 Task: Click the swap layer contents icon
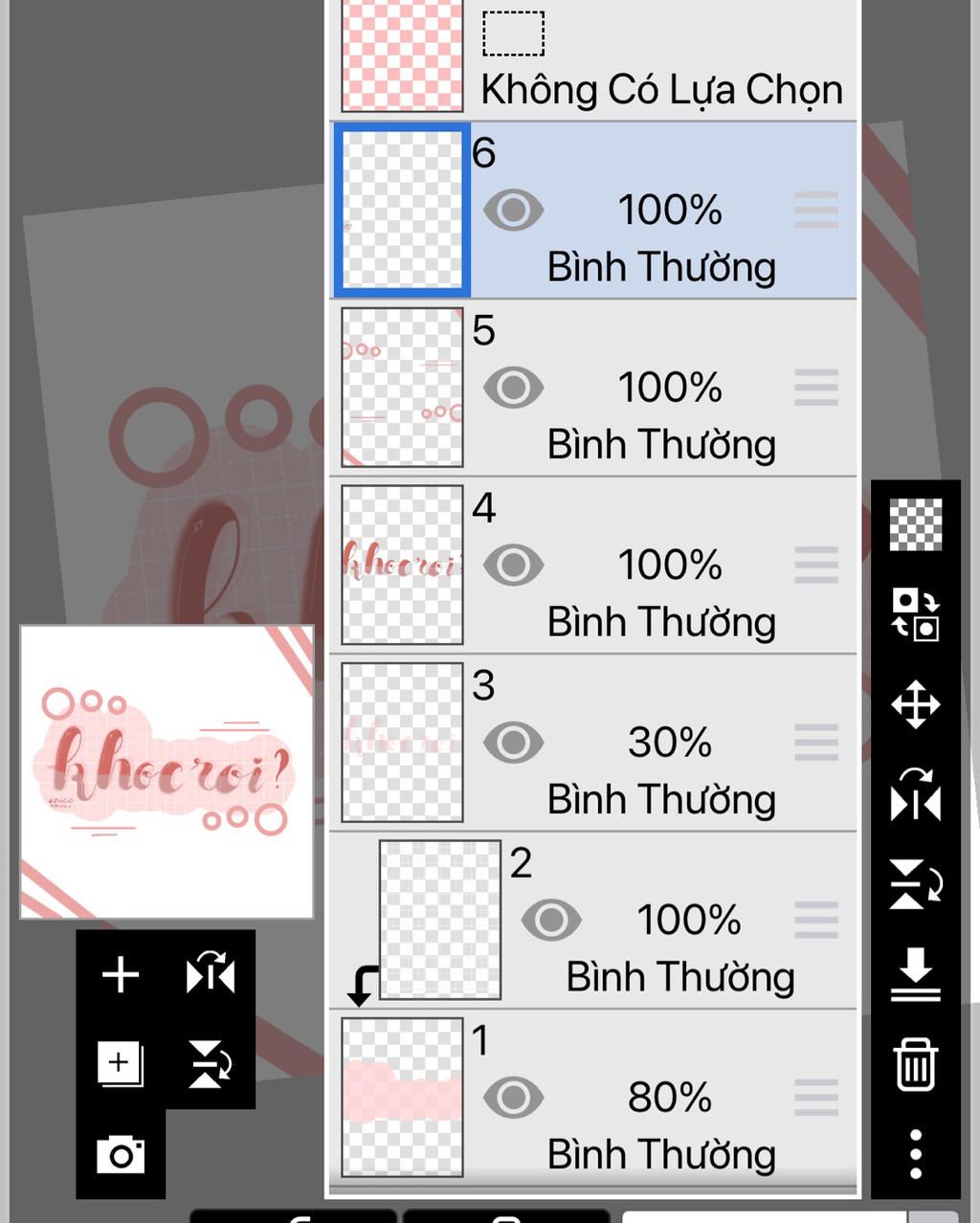(x=916, y=614)
